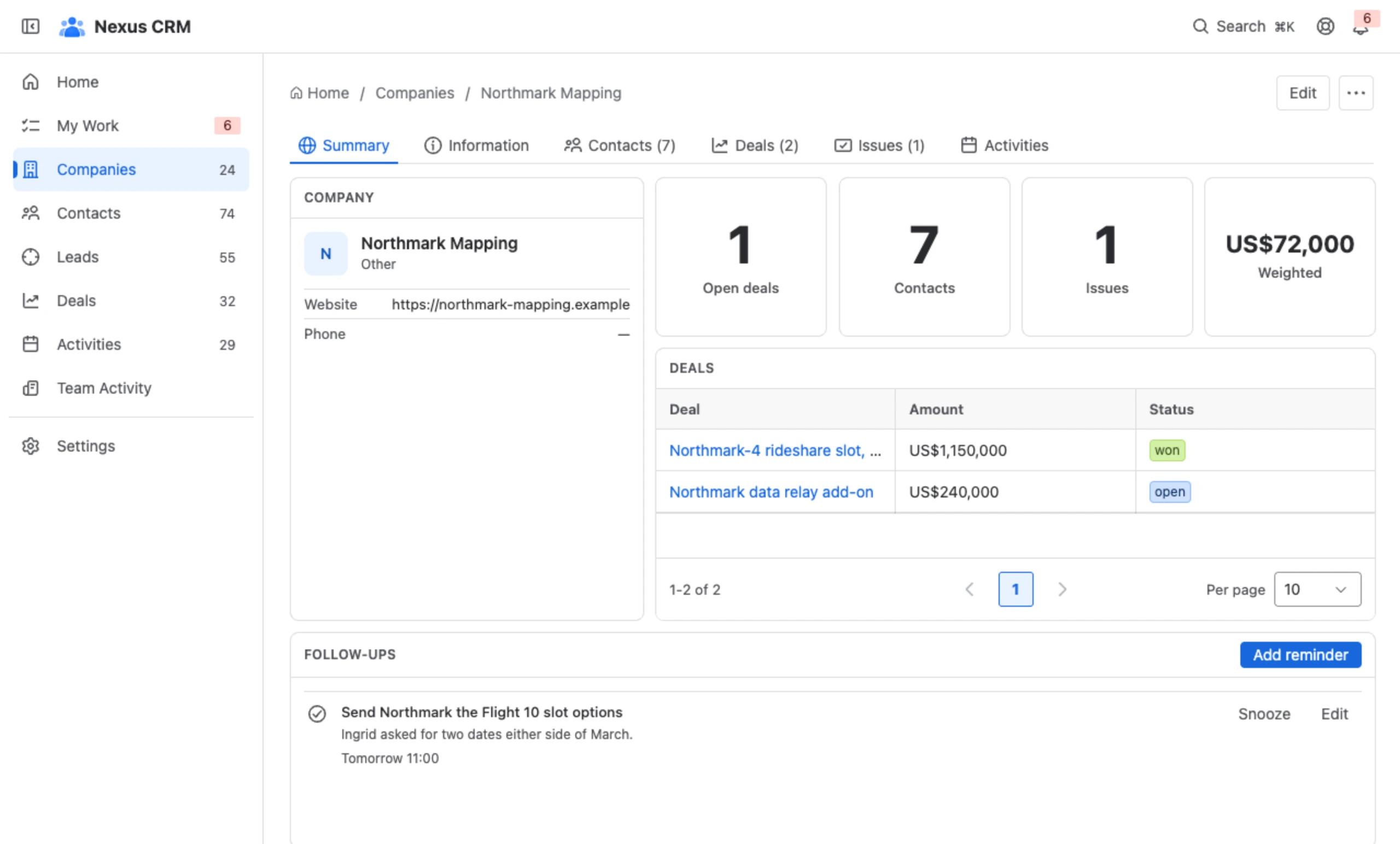
Task: Open the more actions ellipsis menu
Action: [x=1356, y=92]
